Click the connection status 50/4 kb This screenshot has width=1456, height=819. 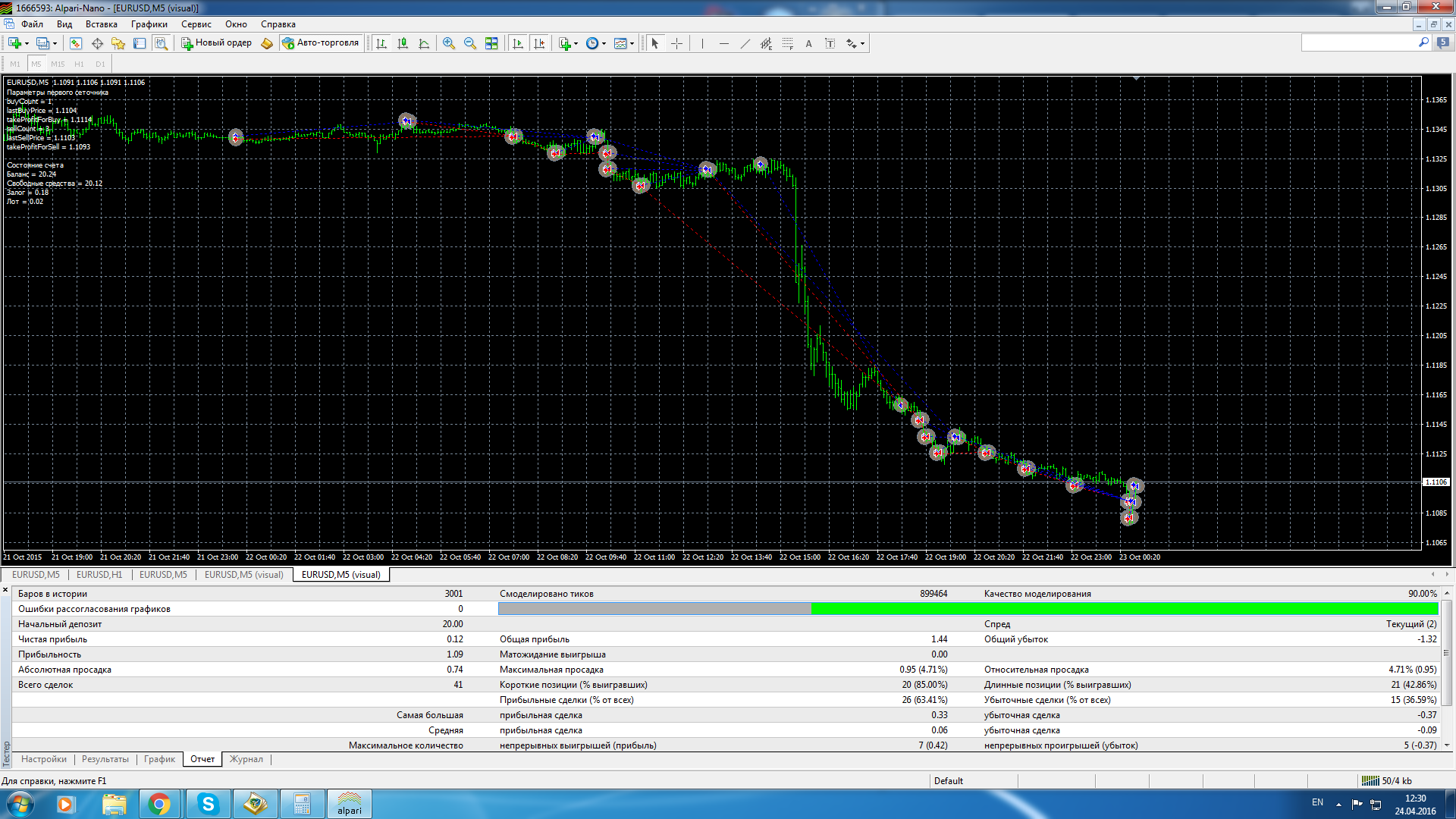click(1387, 781)
